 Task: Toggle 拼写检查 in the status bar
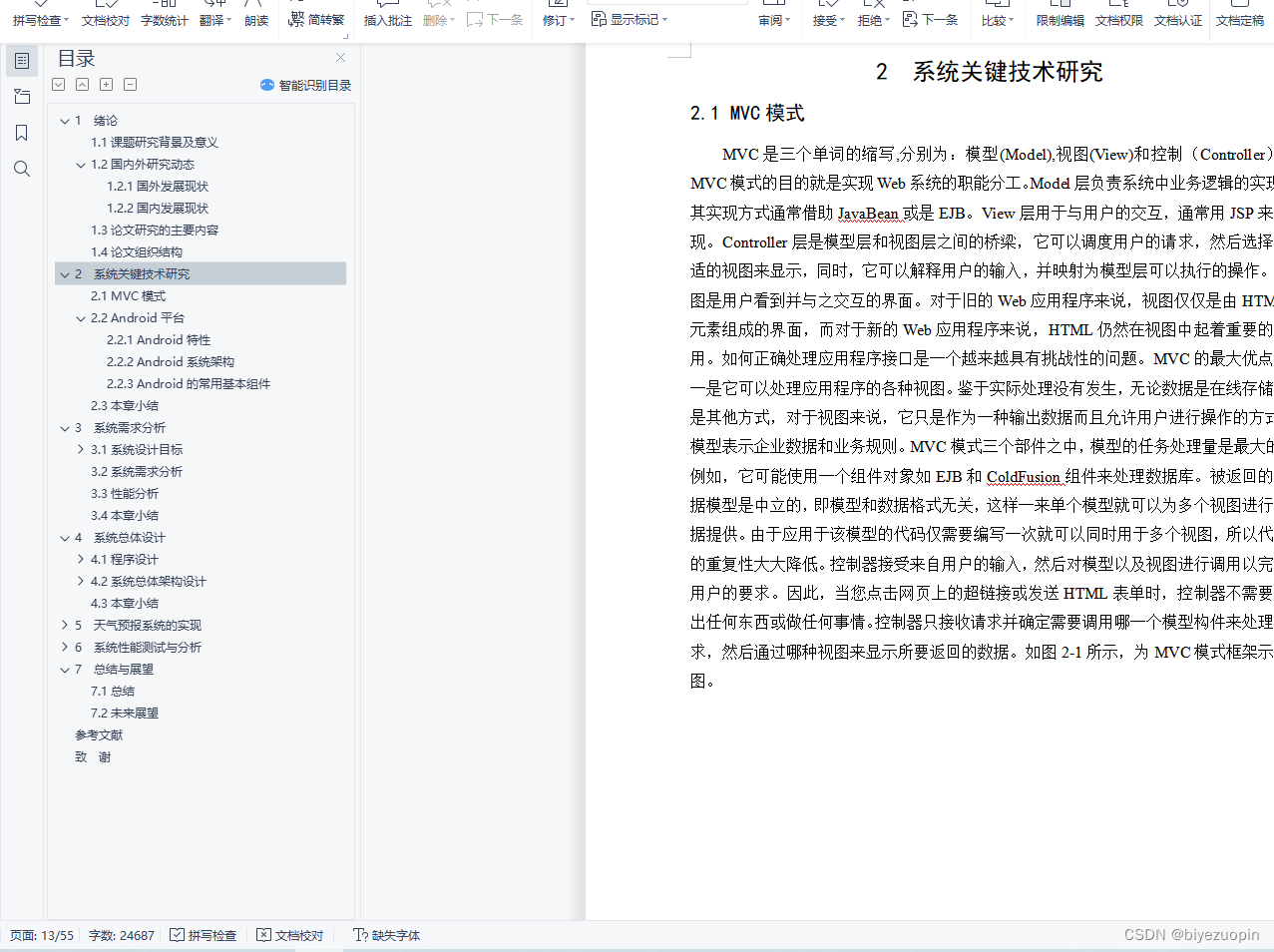click(204, 936)
